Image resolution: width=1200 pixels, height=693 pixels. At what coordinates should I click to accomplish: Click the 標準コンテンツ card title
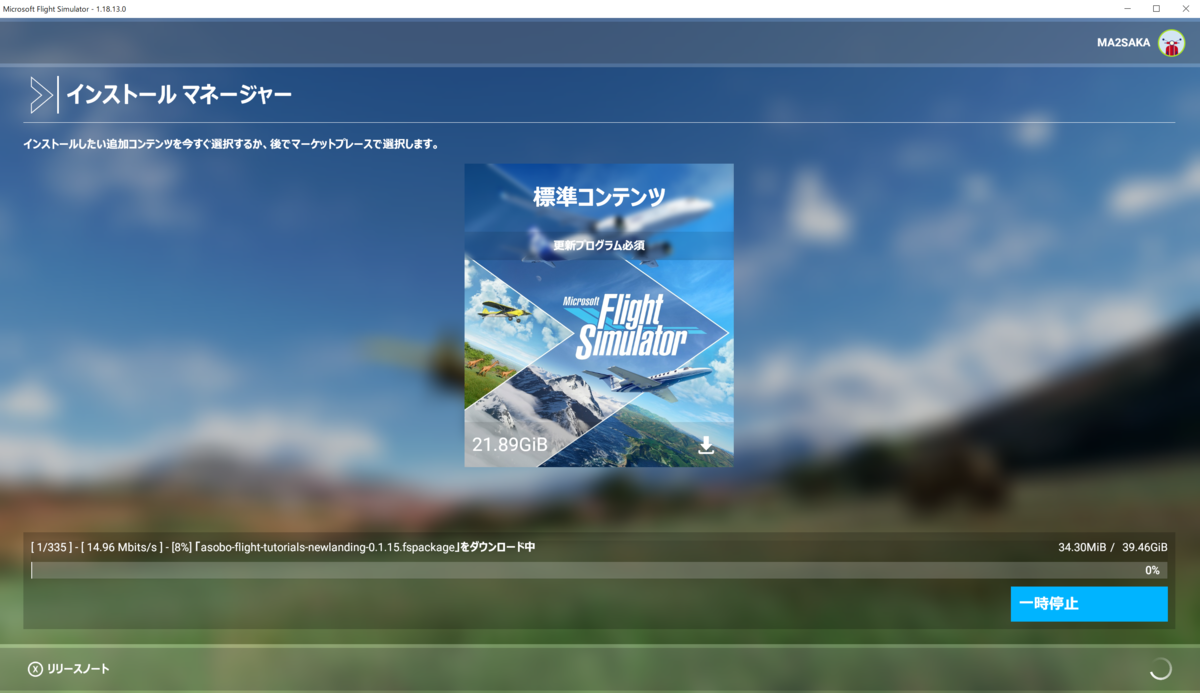[x=599, y=197]
